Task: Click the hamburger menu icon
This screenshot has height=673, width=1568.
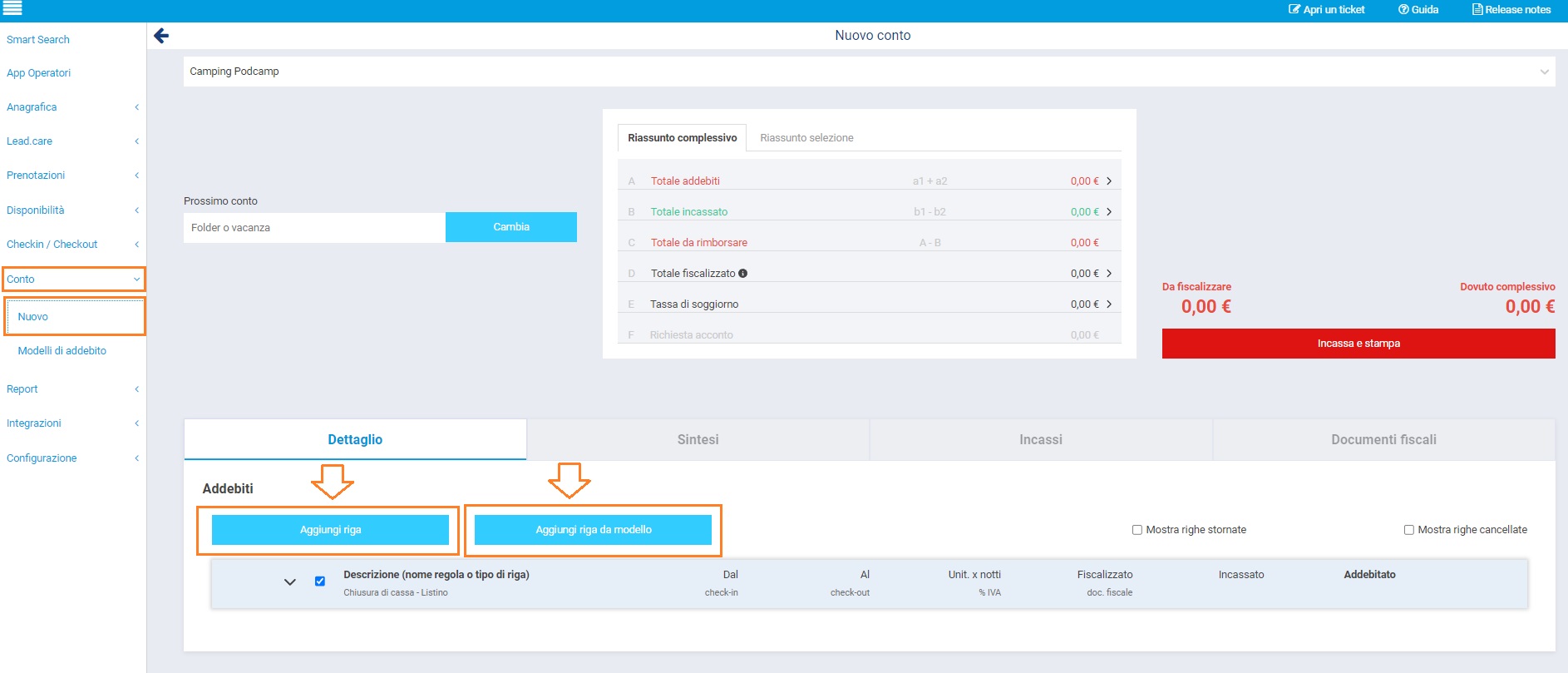Action: (12, 9)
